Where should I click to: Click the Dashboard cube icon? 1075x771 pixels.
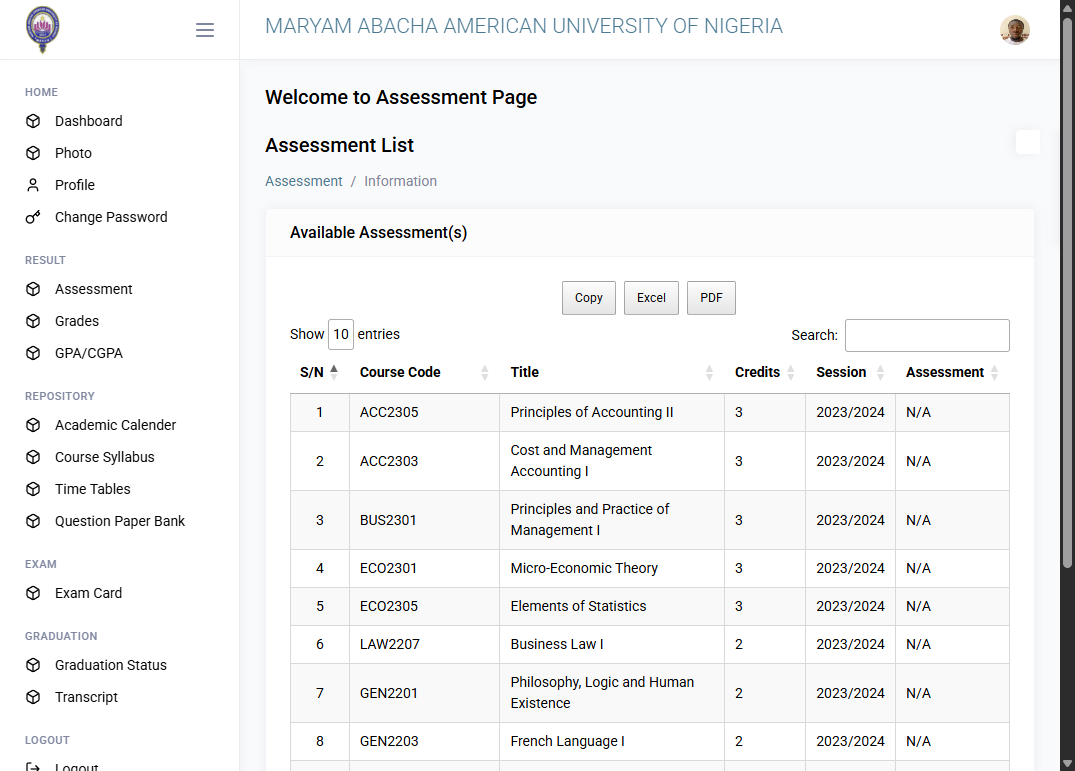tap(33, 121)
